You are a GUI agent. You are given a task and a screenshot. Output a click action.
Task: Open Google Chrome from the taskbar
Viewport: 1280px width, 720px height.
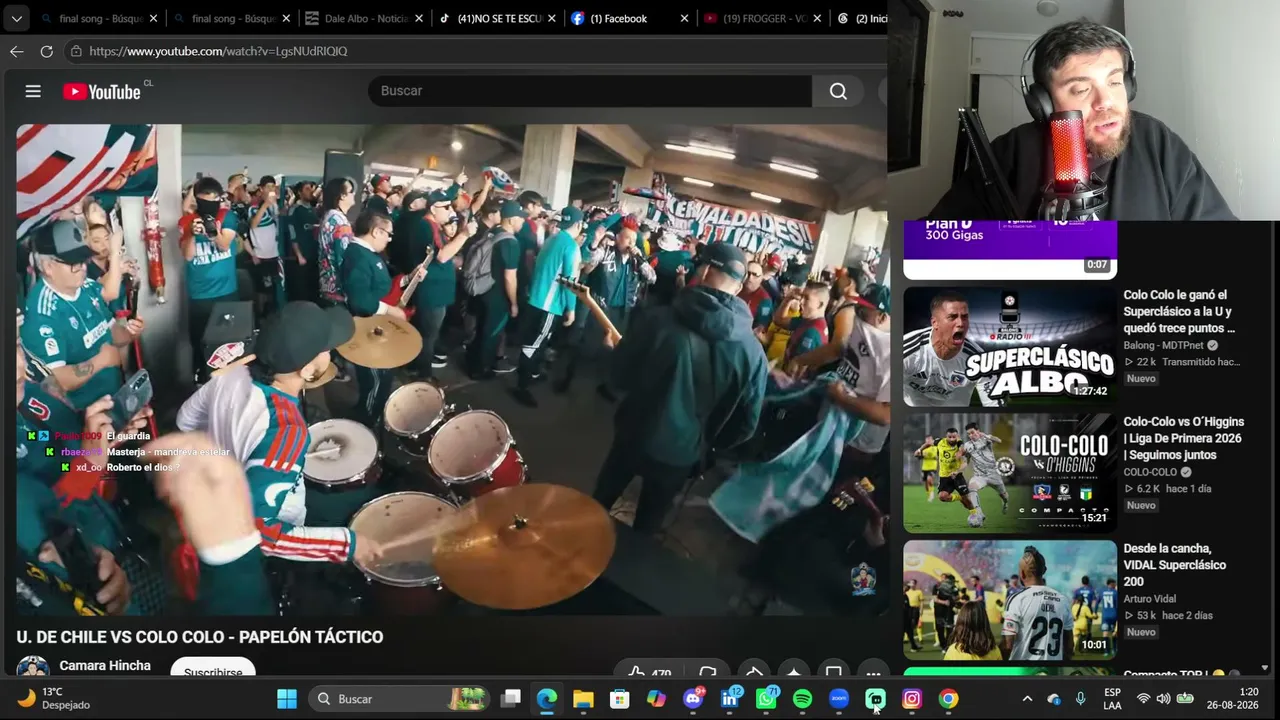click(948, 699)
